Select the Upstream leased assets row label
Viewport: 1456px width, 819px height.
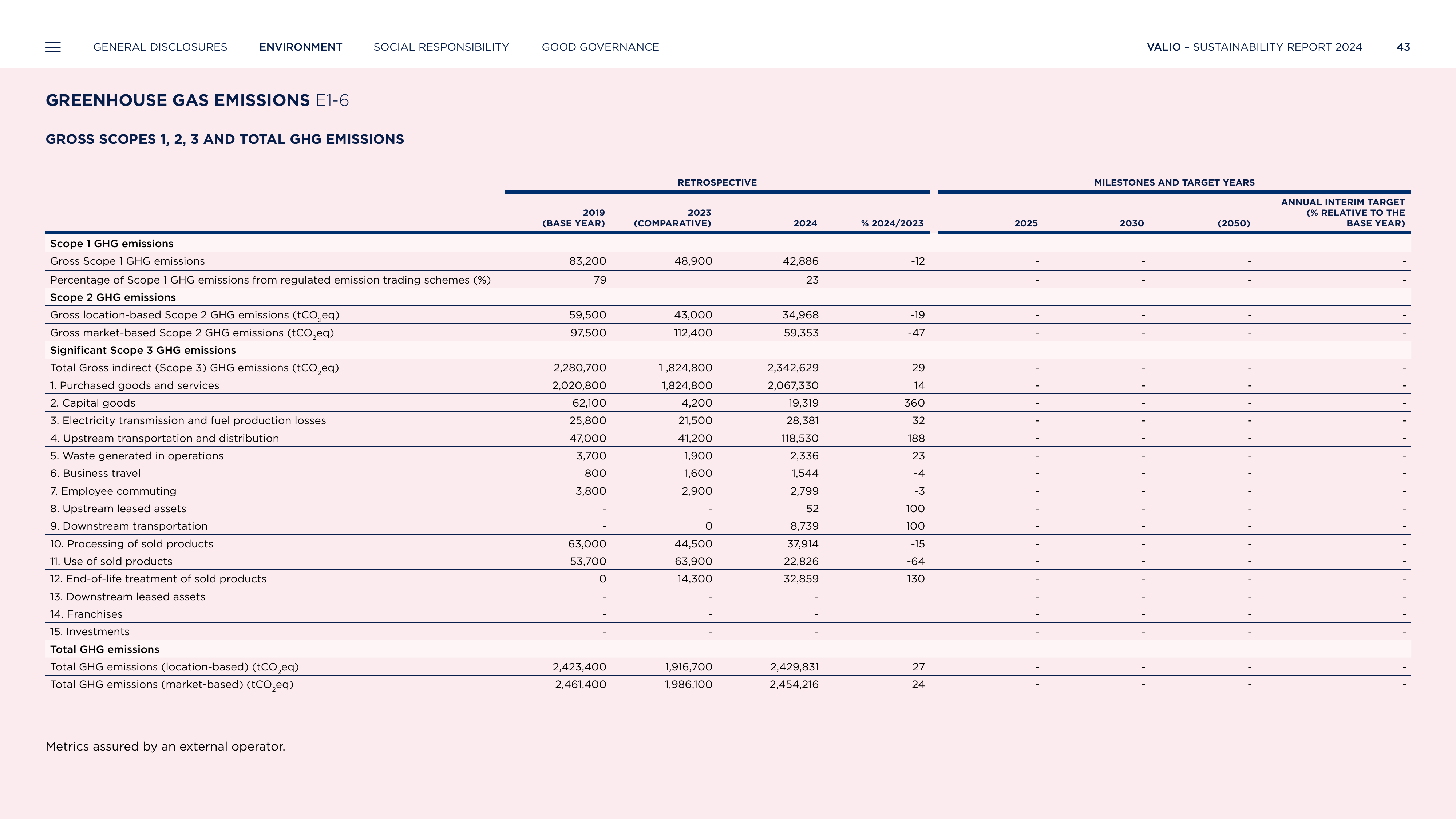[118, 509]
